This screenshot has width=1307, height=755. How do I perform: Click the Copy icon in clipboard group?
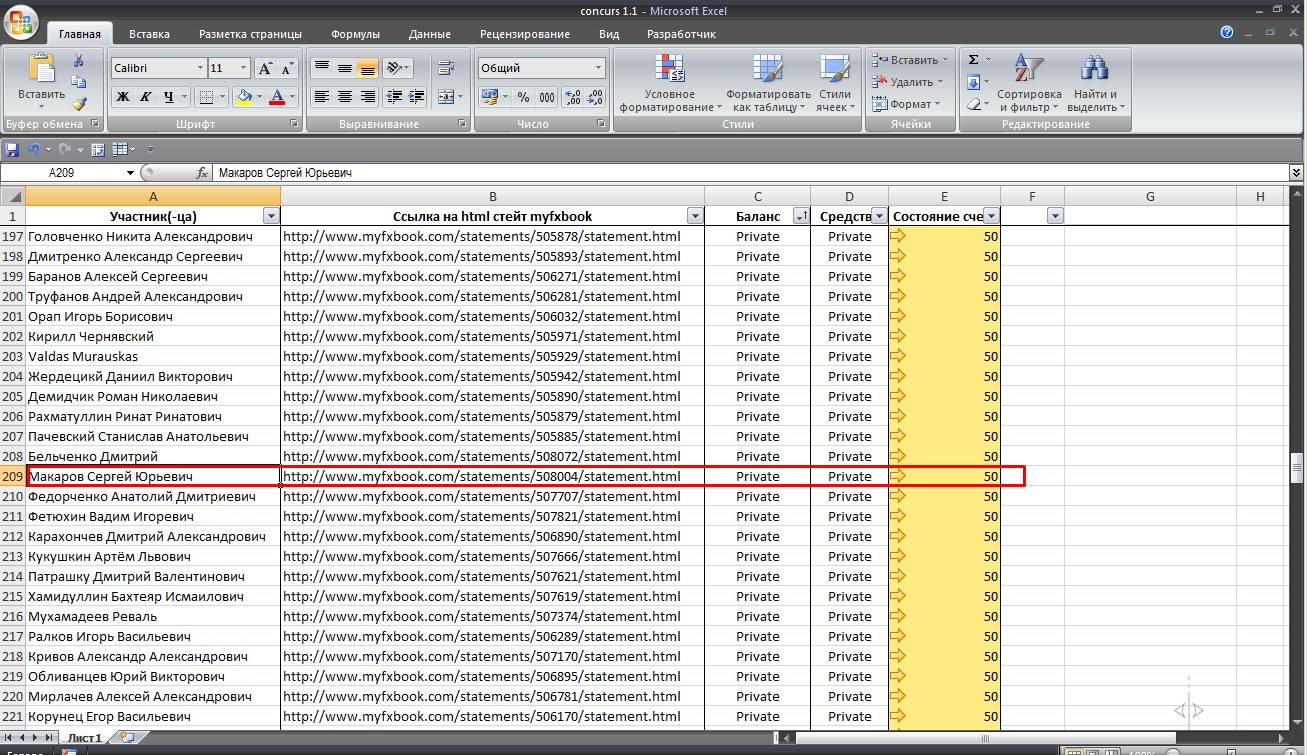coord(79,82)
